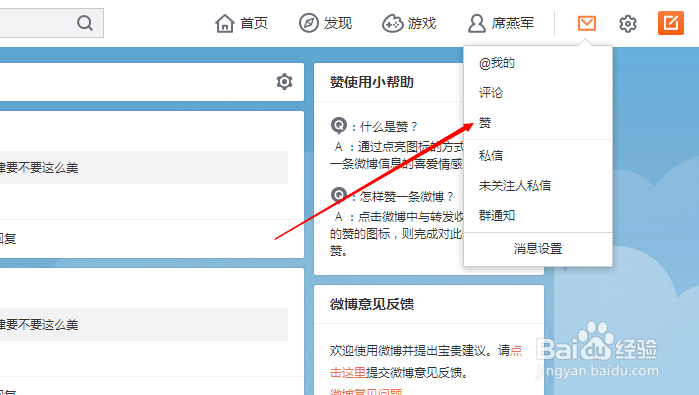Click the orange compose weibo button
This screenshot has width=699, height=395.
pyautogui.click(x=670, y=23)
